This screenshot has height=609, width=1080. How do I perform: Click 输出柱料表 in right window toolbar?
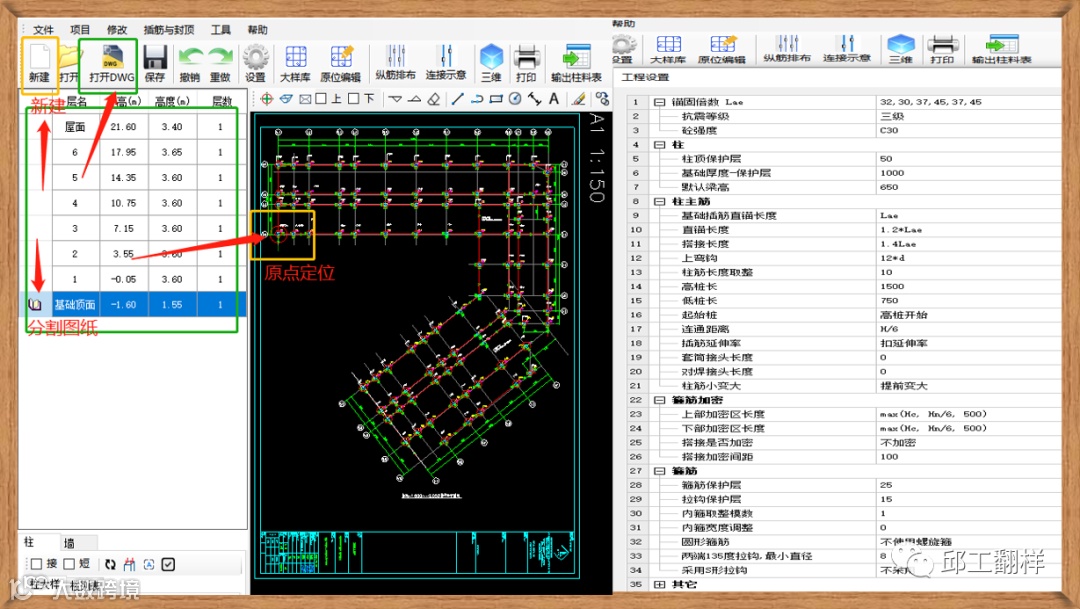1001,50
